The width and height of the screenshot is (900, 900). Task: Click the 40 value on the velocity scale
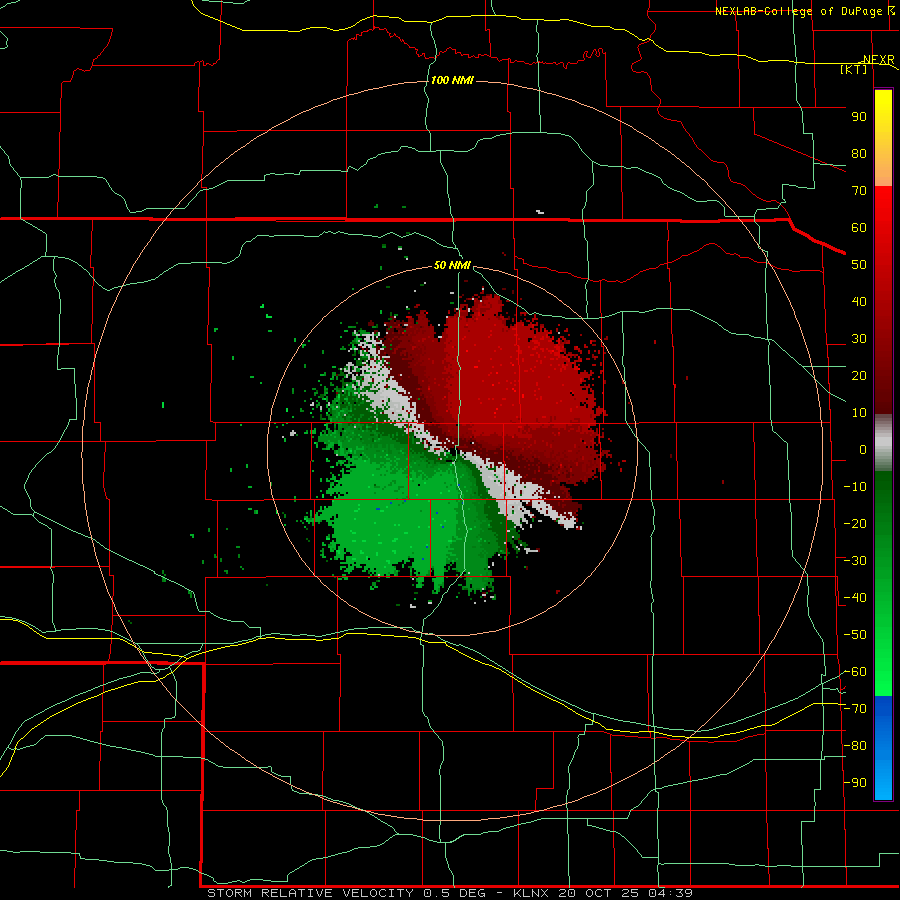(x=859, y=302)
